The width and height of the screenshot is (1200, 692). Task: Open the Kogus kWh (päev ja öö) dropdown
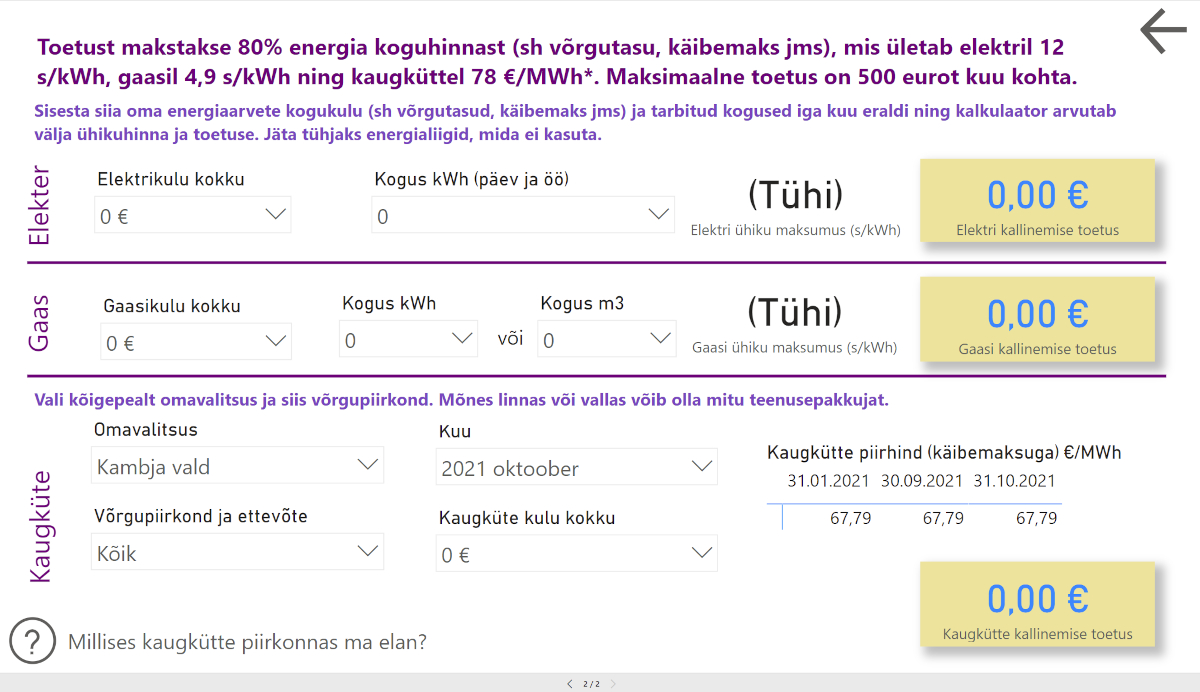(x=523, y=215)
